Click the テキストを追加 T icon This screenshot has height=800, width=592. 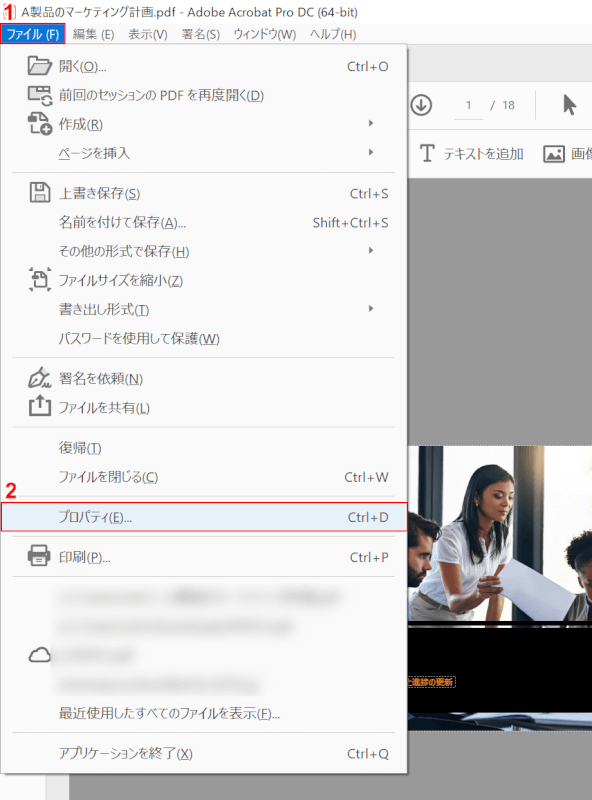(427, 153)
